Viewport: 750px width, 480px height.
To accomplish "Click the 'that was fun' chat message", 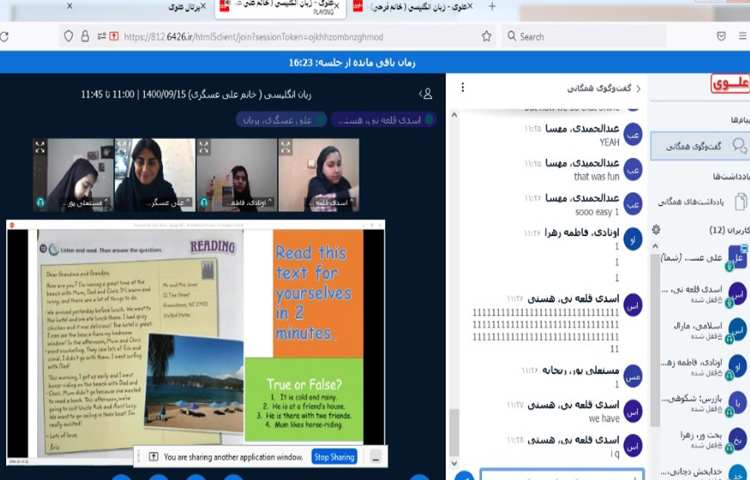I will click(x=596, y=177).
